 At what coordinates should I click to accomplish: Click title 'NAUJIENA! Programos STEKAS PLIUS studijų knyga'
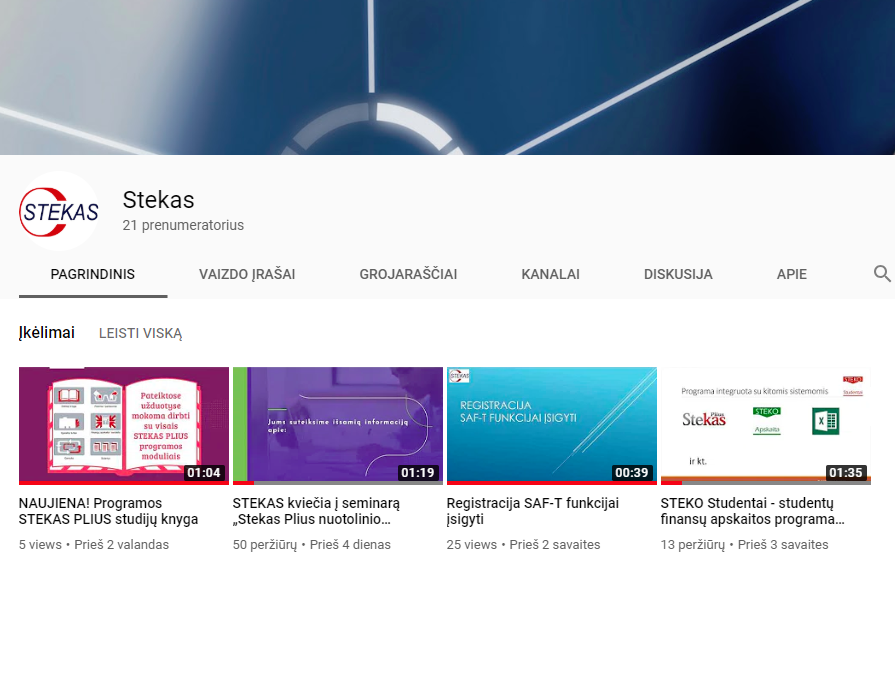click(108, 511)
